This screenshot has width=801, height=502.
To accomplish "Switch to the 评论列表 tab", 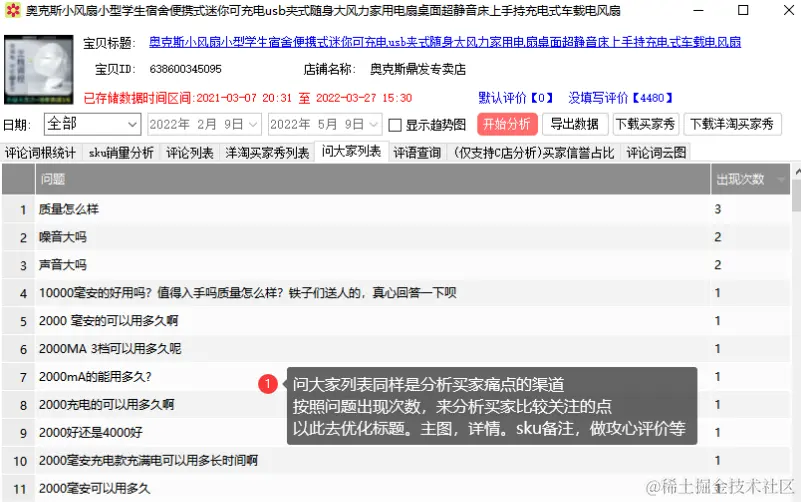I will (190, 153).
